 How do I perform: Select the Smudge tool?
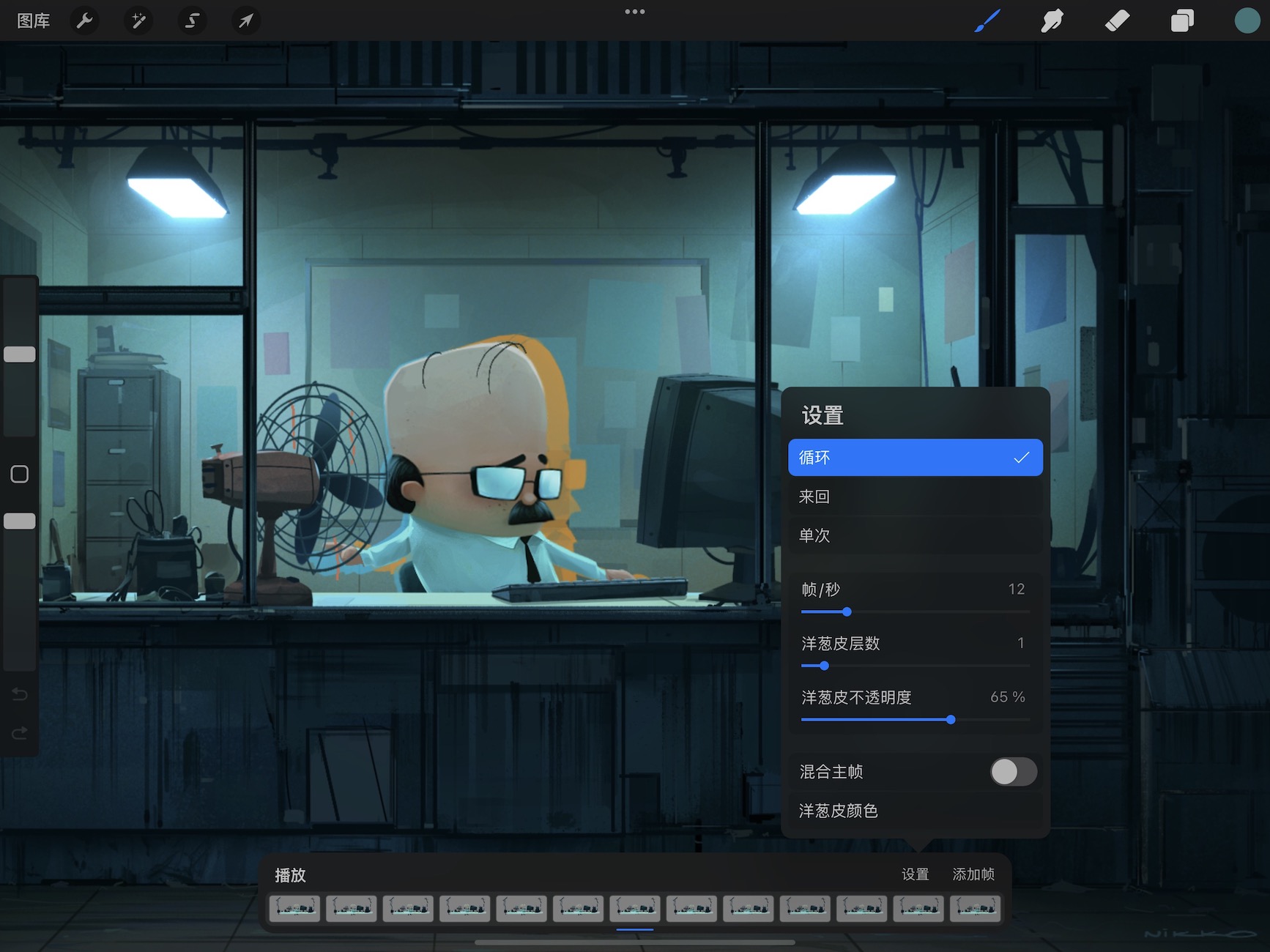coord(1052,21)
